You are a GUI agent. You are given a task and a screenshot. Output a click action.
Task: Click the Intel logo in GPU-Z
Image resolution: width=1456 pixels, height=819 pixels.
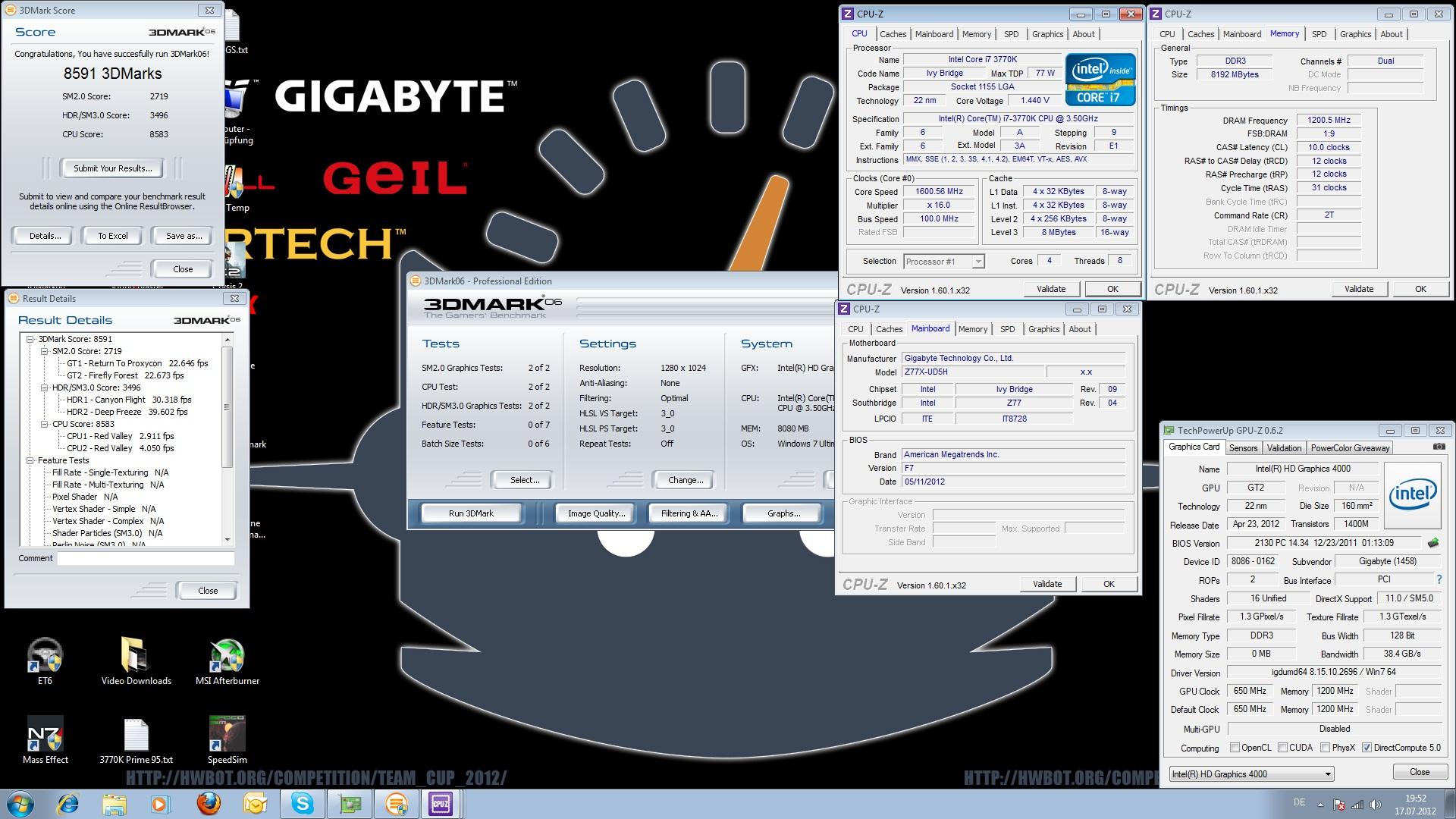[1412, 495]
